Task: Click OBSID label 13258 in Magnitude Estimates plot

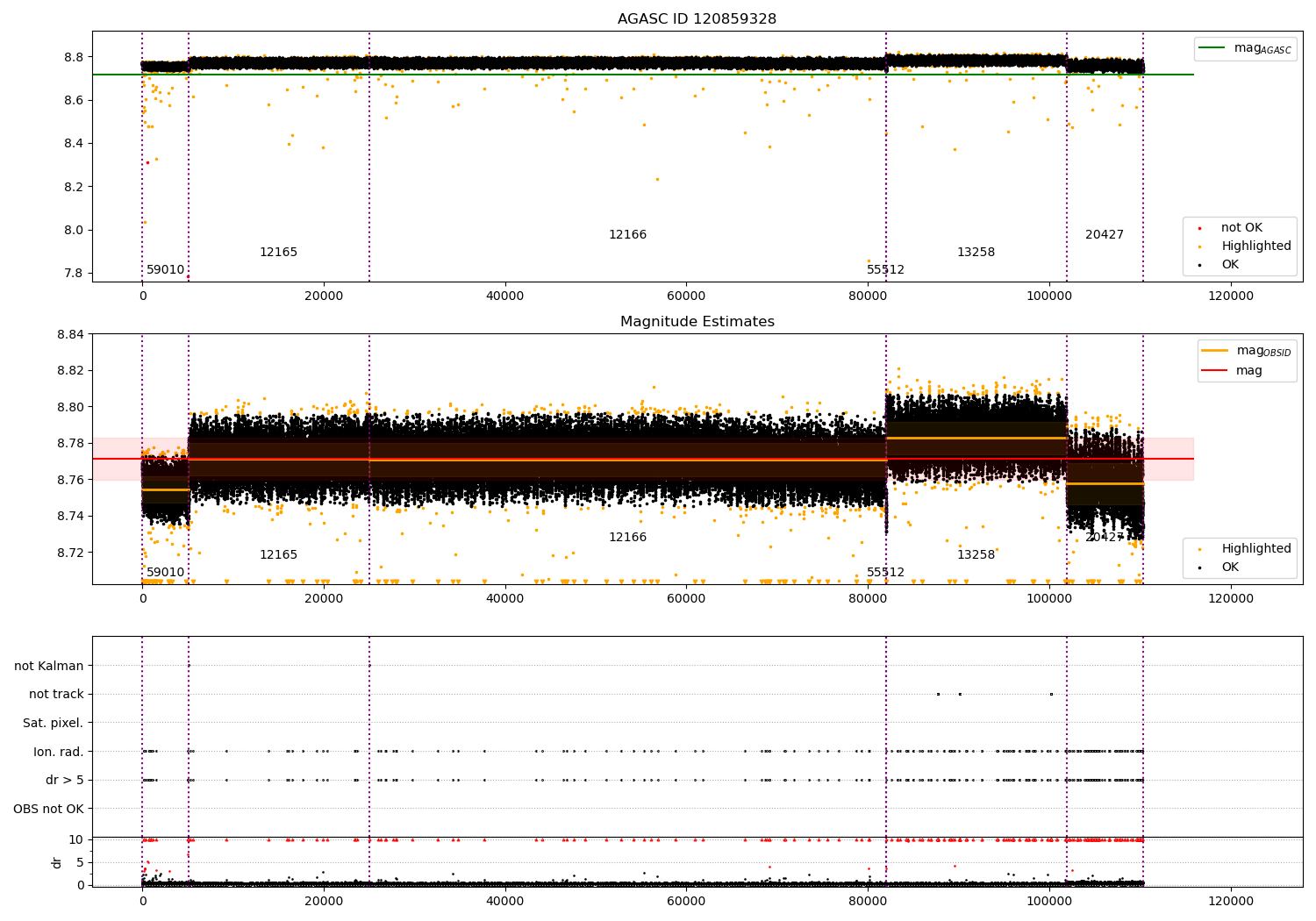Action: (x=976, y=555)
